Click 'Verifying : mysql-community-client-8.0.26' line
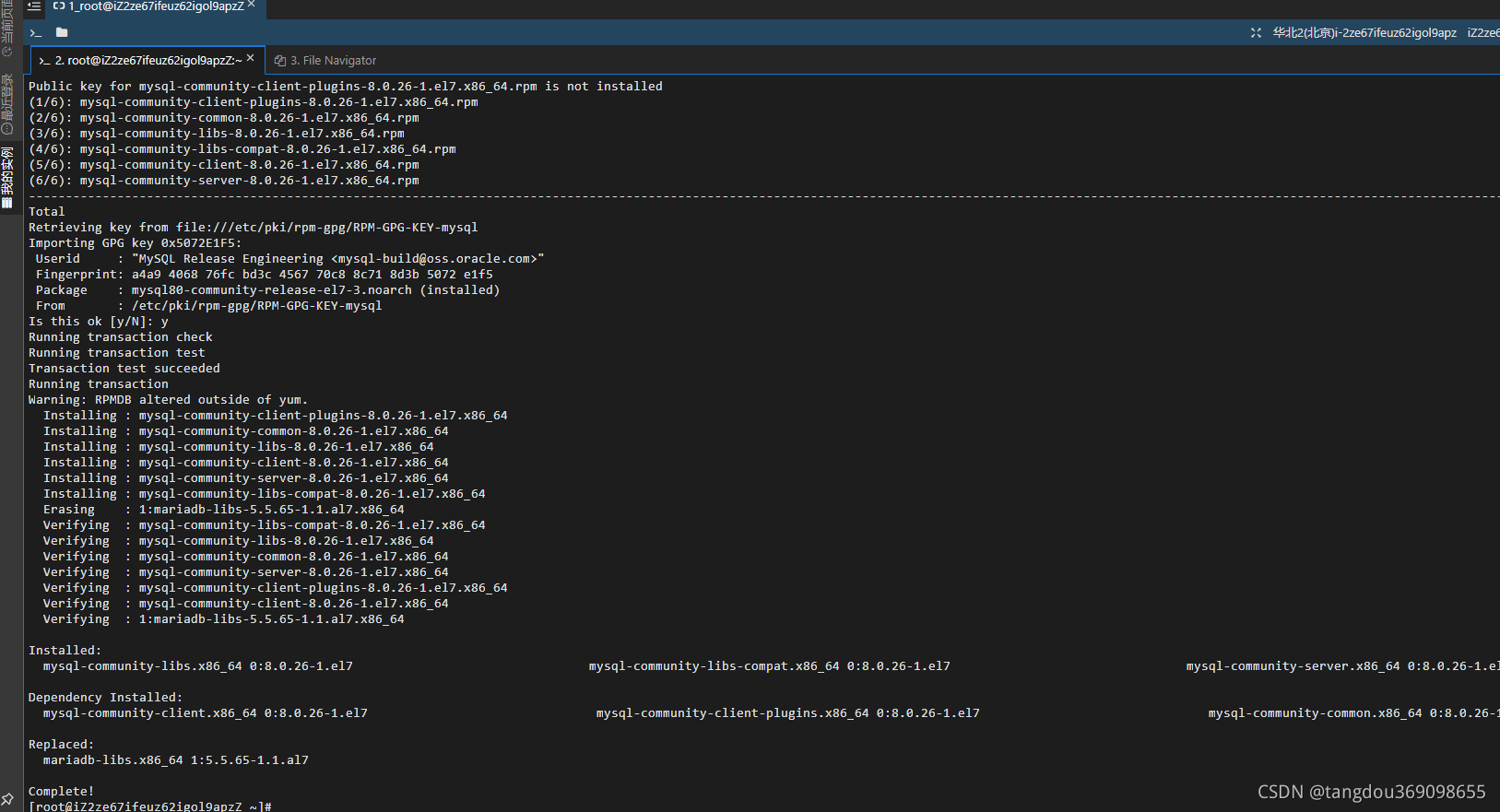Image resolution: width=1500 pixels, height=812 pixels. pyautogui.click(x=246, y=603)
